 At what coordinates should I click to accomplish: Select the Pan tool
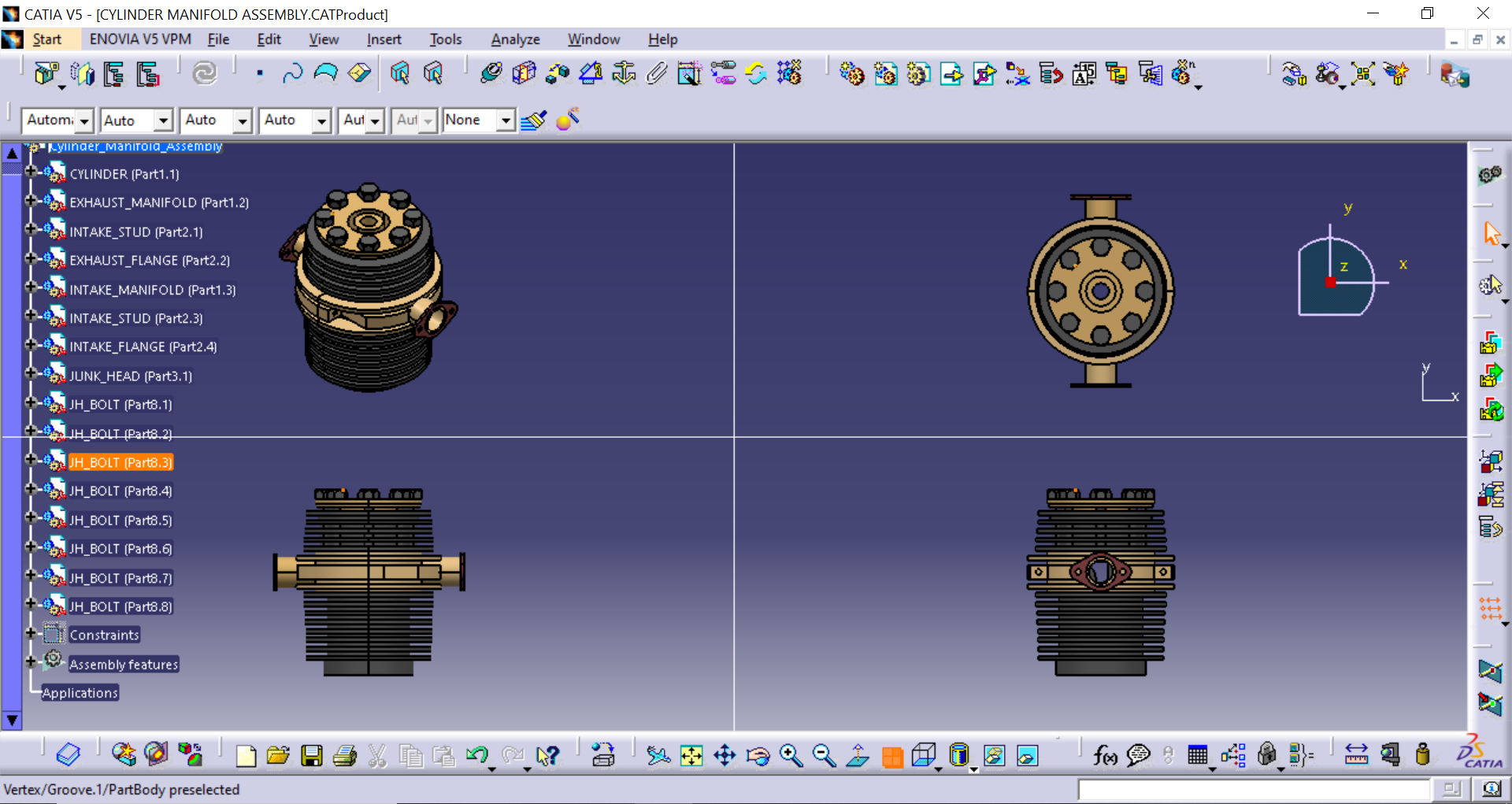[724, 756]
